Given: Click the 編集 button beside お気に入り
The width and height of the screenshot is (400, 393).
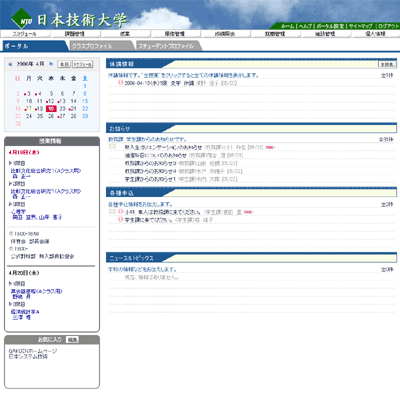Looking at the screenshot, I should coord(72,340).
